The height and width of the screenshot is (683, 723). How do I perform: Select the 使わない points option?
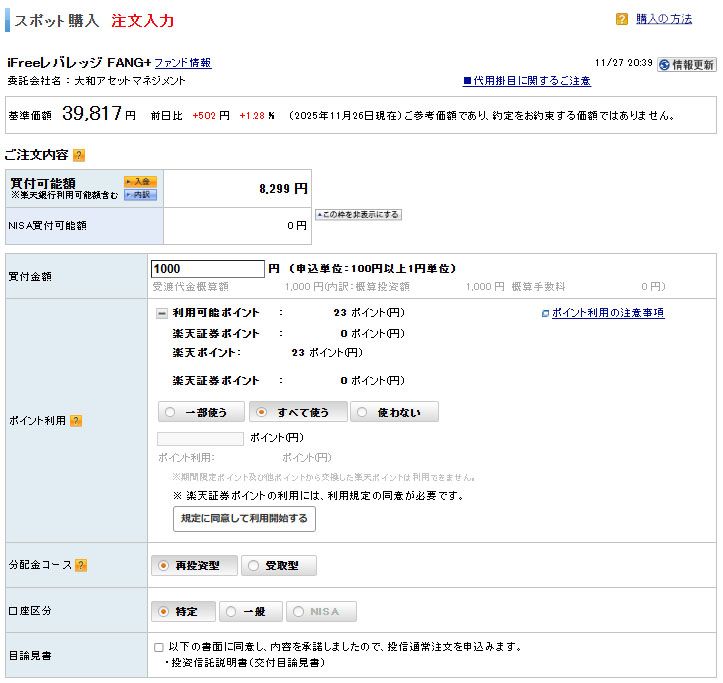394,412
